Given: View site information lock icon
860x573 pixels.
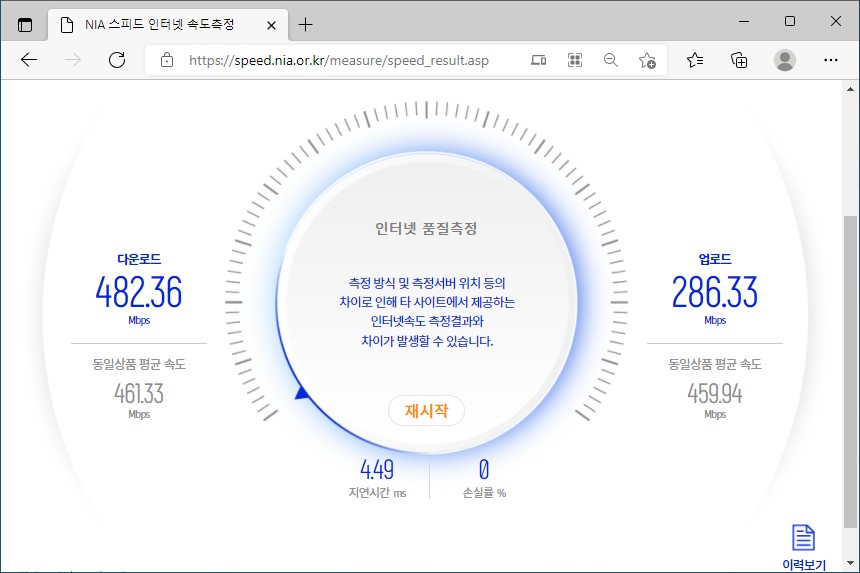Looking at the screenshot, I should pyautogui.click(x=167, y=60).
